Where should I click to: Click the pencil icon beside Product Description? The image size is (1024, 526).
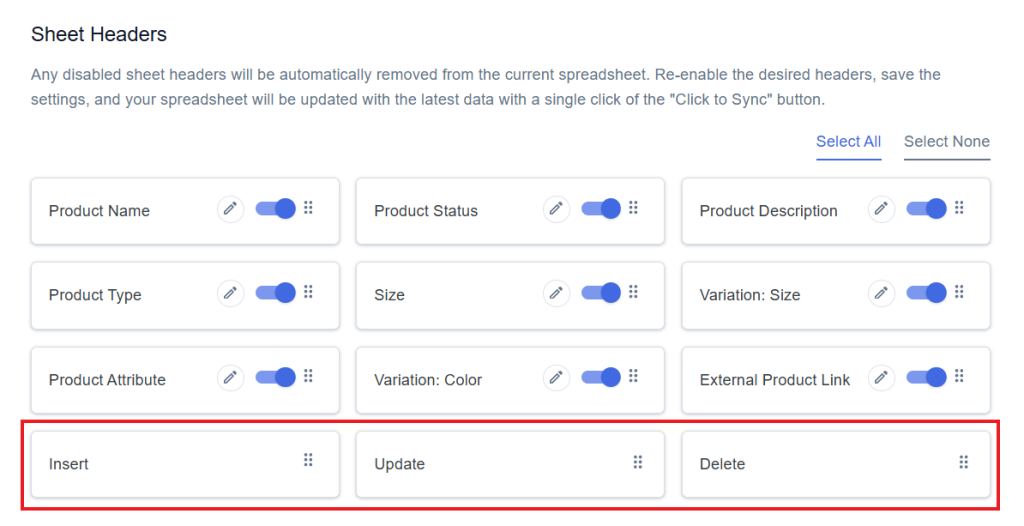tap(882, 209)
